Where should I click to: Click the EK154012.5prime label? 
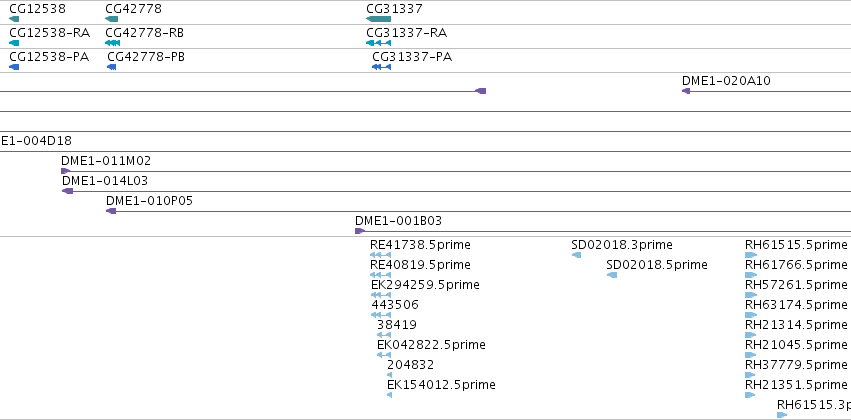[x=441, y=385]
